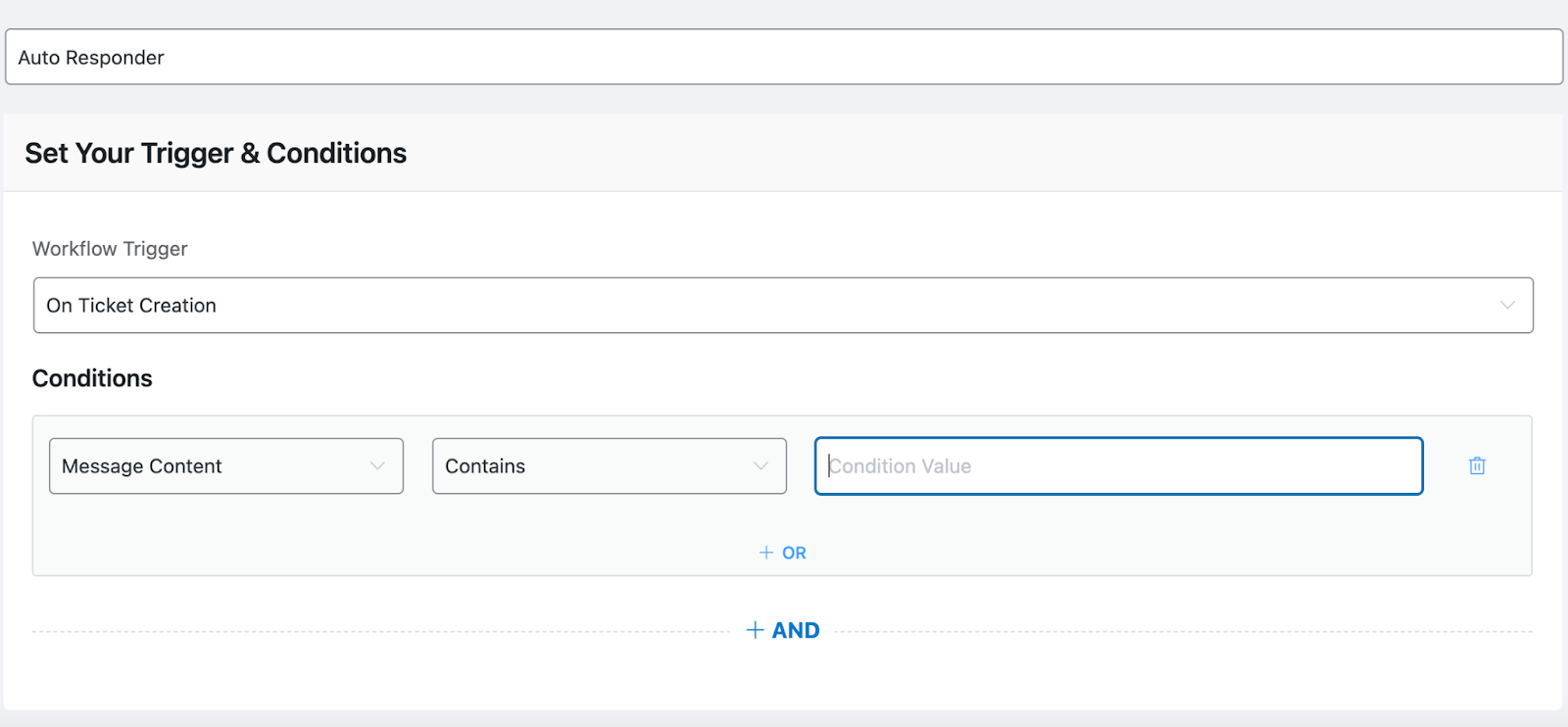1568x727 pixels.
Task: Click the Message Content chevron arrow
Action: [377, 466]
